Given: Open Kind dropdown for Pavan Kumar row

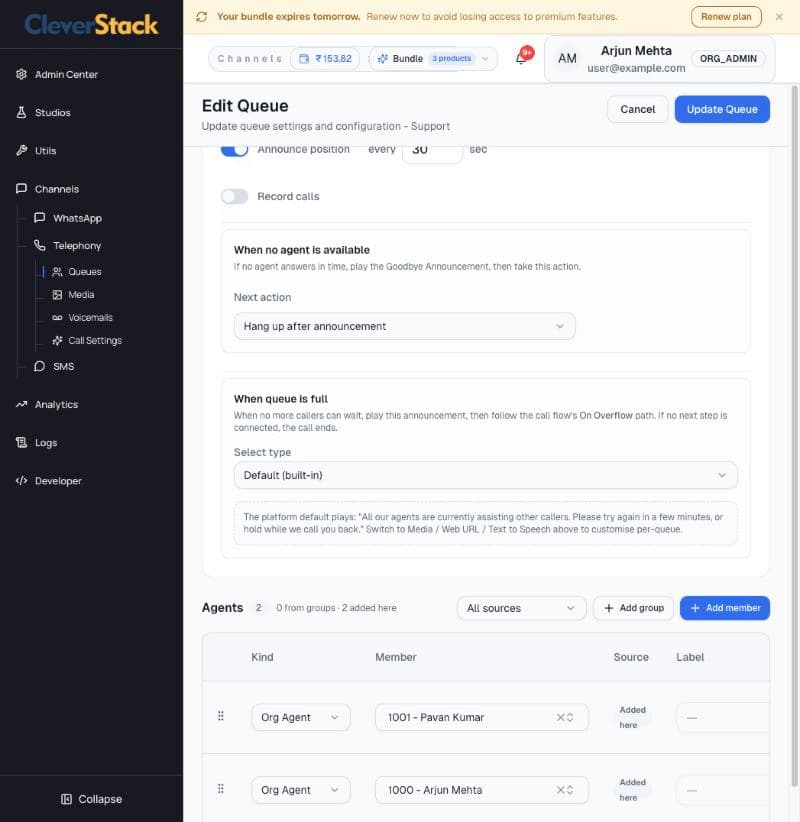Looking at the screenshot, I should [300, 717].
